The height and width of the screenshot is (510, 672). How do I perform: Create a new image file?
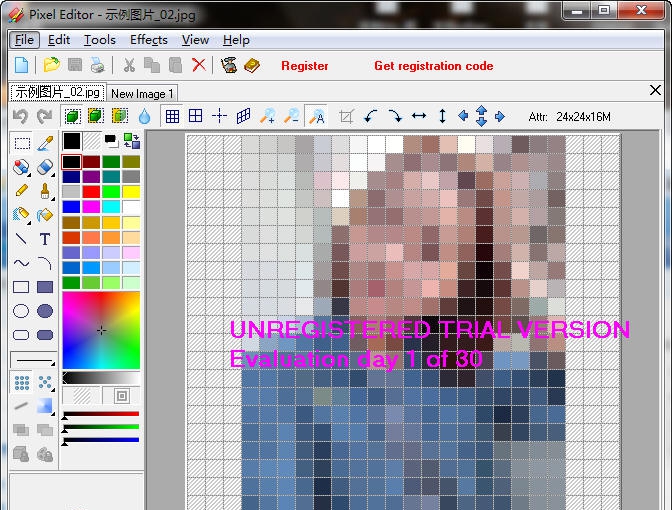[21, 65]
